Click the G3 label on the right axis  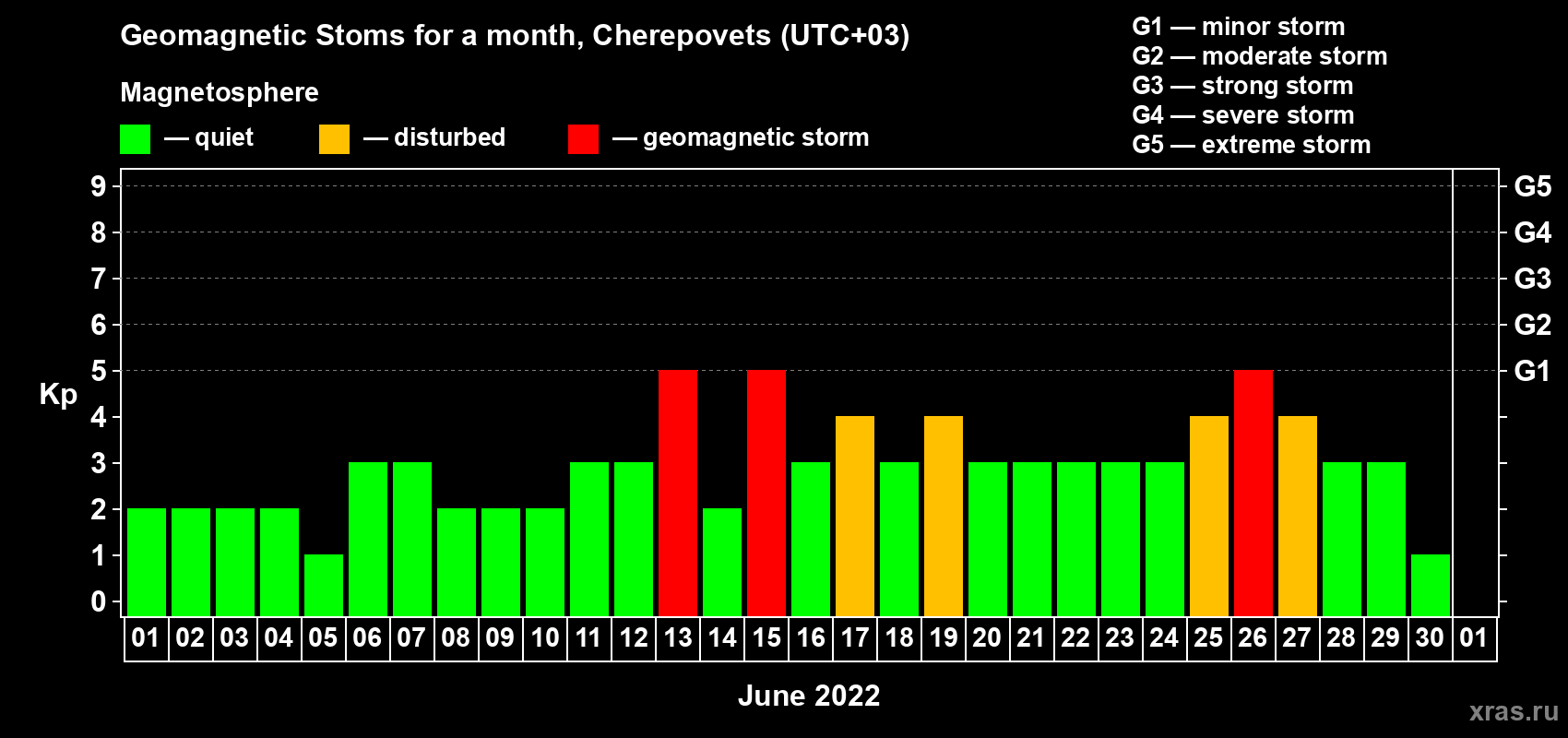(x=1532, y=279)
